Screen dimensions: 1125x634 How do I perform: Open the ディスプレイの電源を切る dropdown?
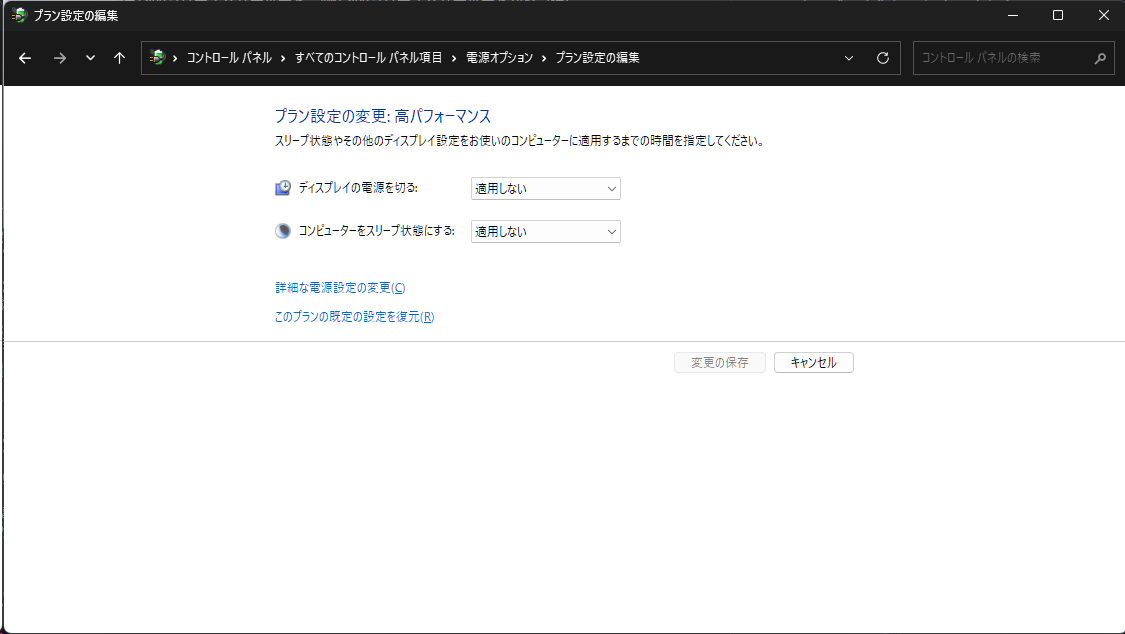545,188
